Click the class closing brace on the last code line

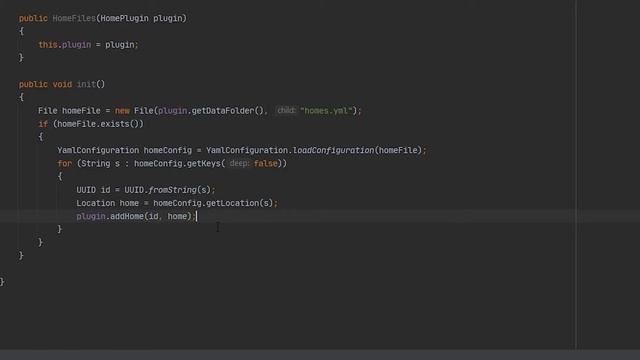pos(2,282)
